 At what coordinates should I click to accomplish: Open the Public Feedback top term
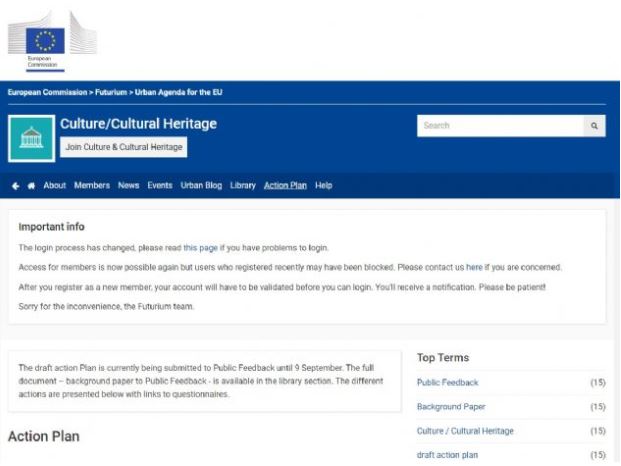[448, 382]
